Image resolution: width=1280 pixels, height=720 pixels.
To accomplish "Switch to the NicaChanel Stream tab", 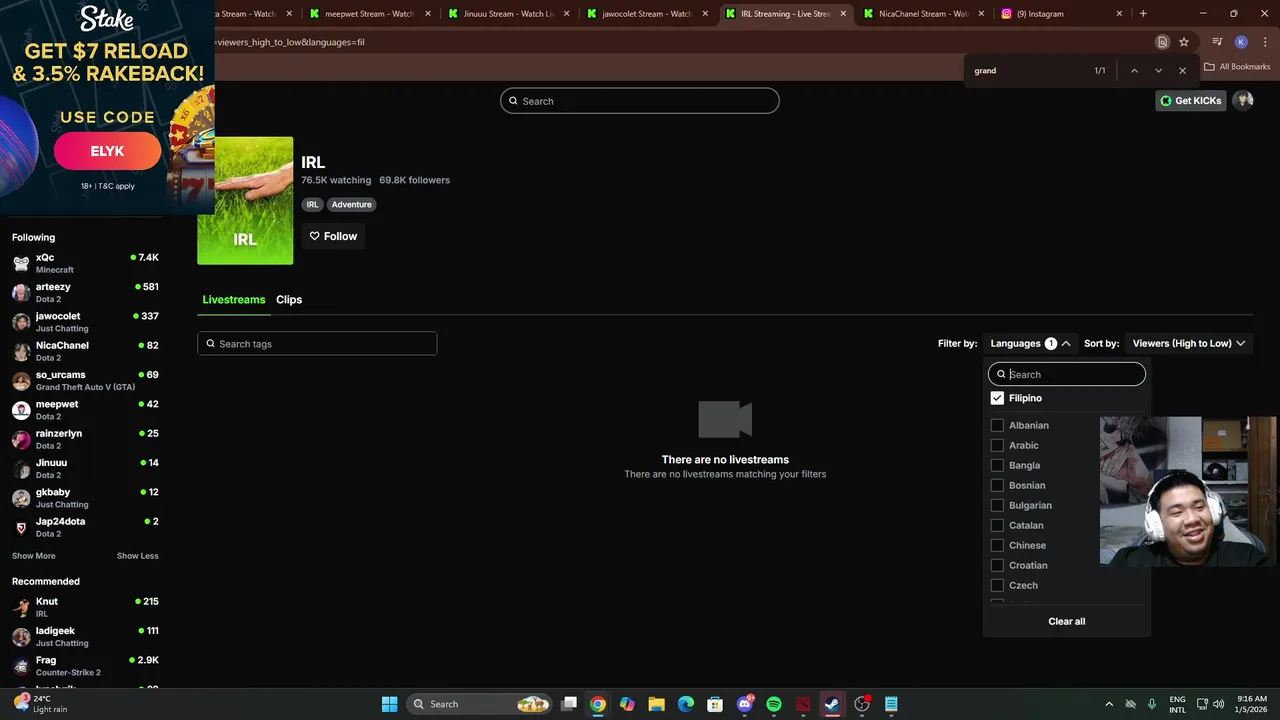I will (923, 14).
